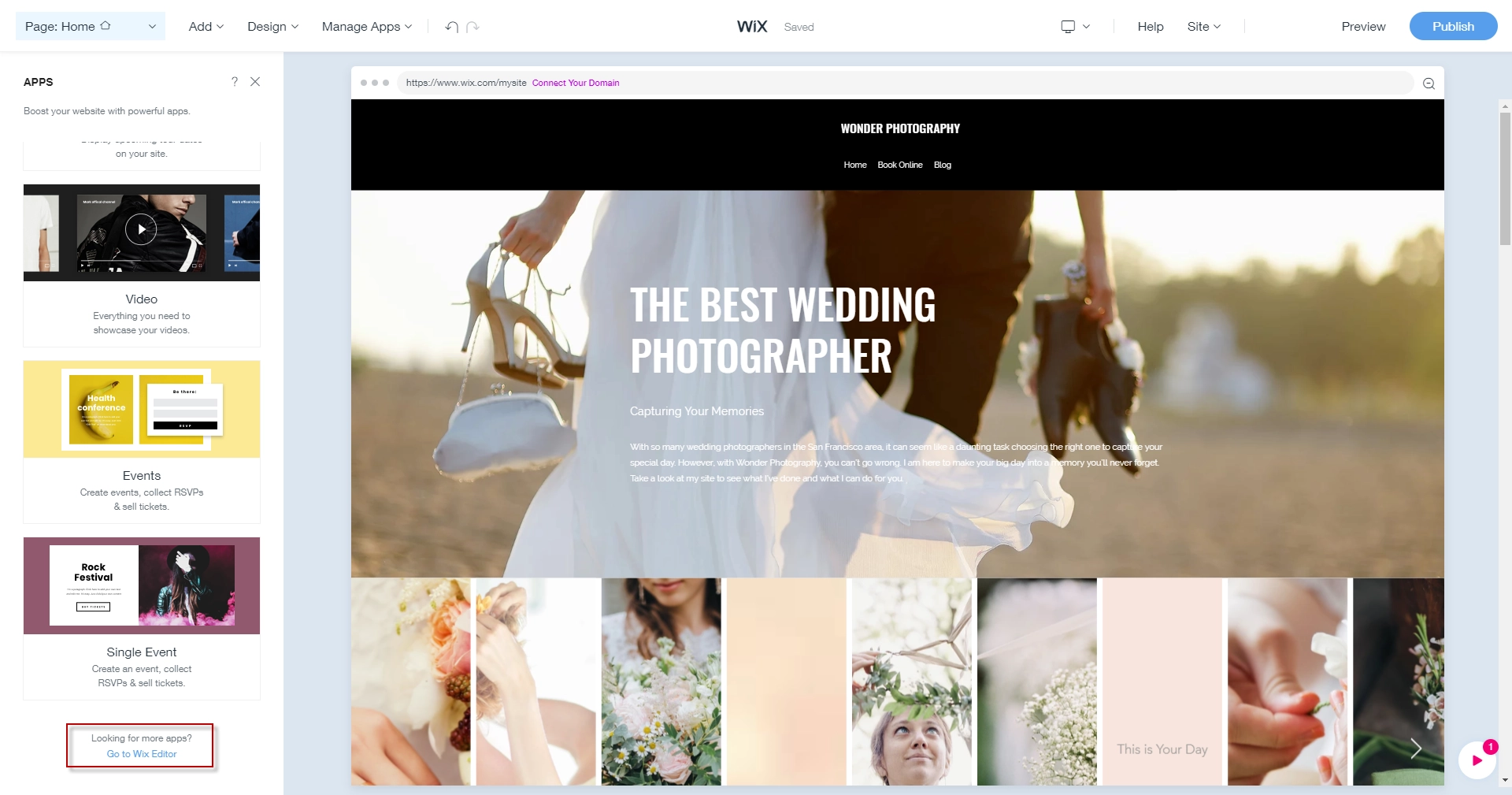Click the Connect Your Domain link
Viewport: 1512px width, 795px height.
(576, 83)
